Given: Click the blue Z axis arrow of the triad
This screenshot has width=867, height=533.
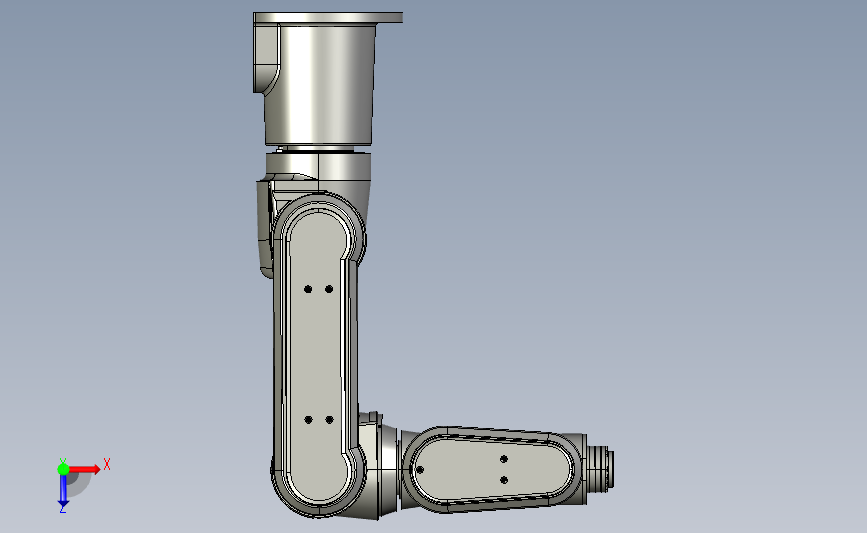Looking at the screenshot, I should tap(63, 490).
